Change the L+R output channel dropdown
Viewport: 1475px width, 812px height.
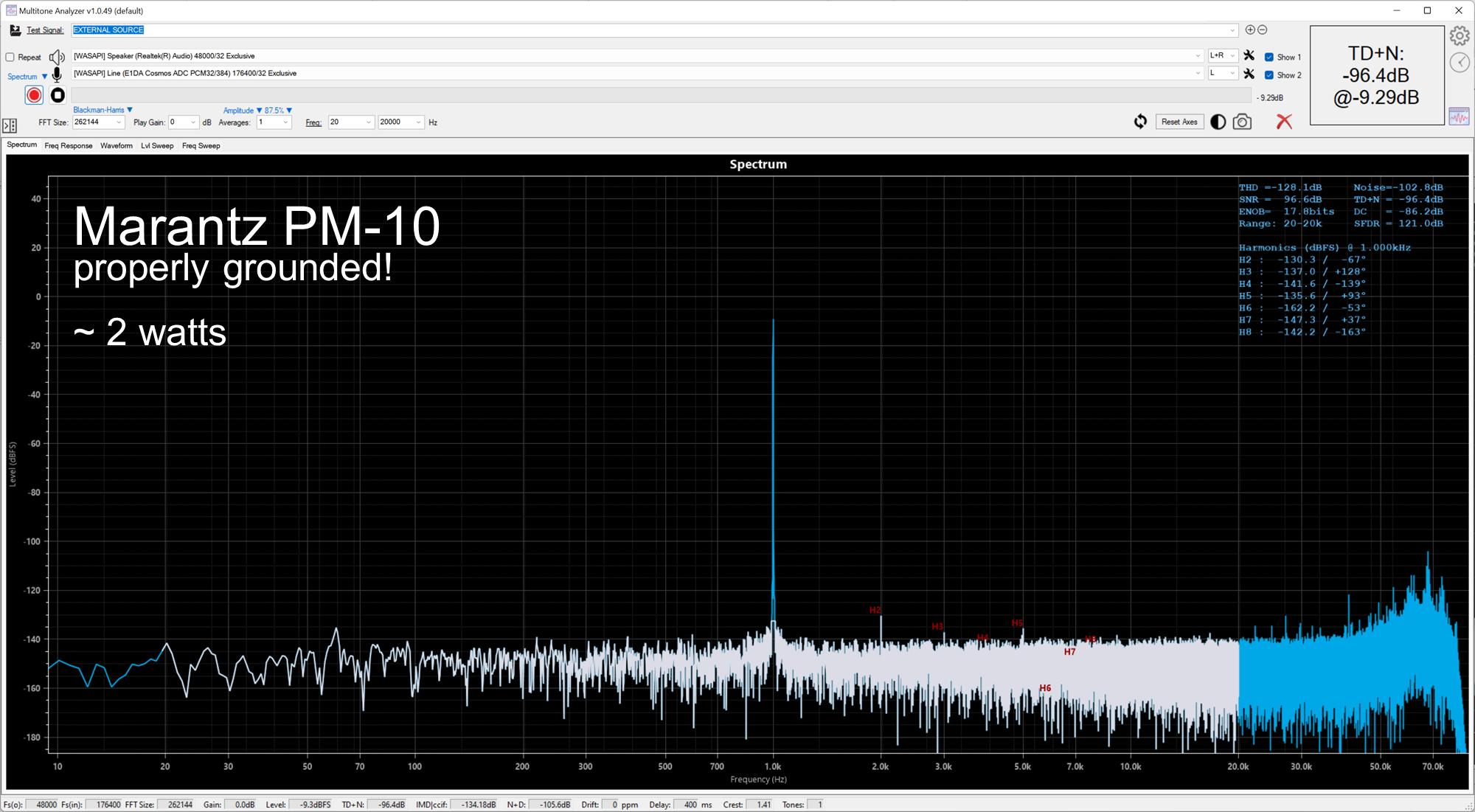pos(1222,55)
